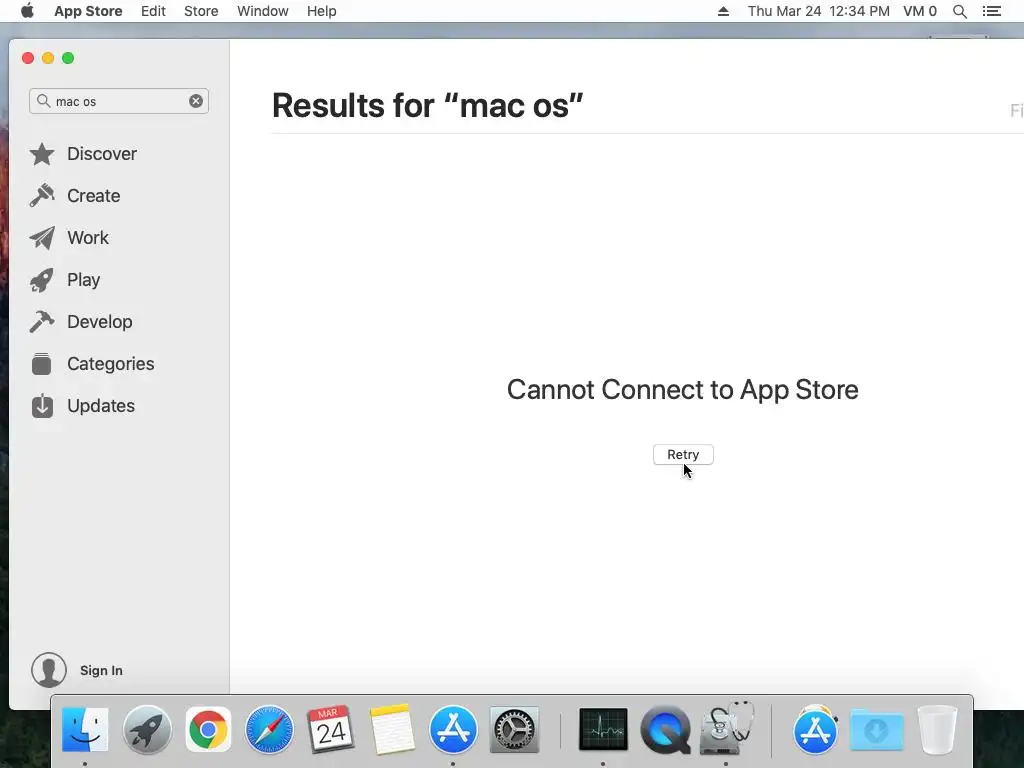Image resolution: width=1024 pixels, height=768 pixels.
Task: Launch Google Chrome from the Dock
Action: click(208, 729)
